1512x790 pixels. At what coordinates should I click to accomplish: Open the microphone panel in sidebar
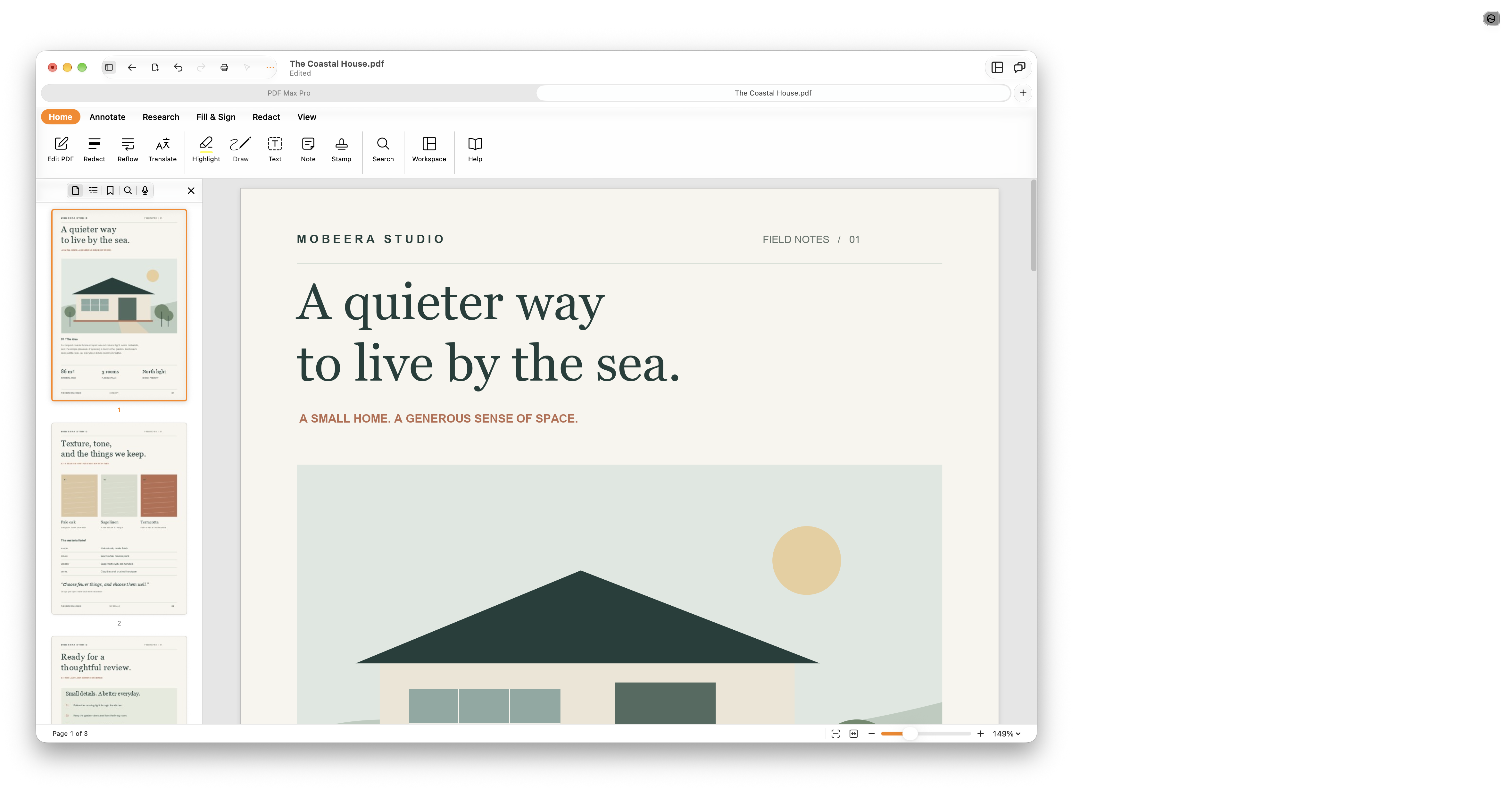tap(145, 190)
